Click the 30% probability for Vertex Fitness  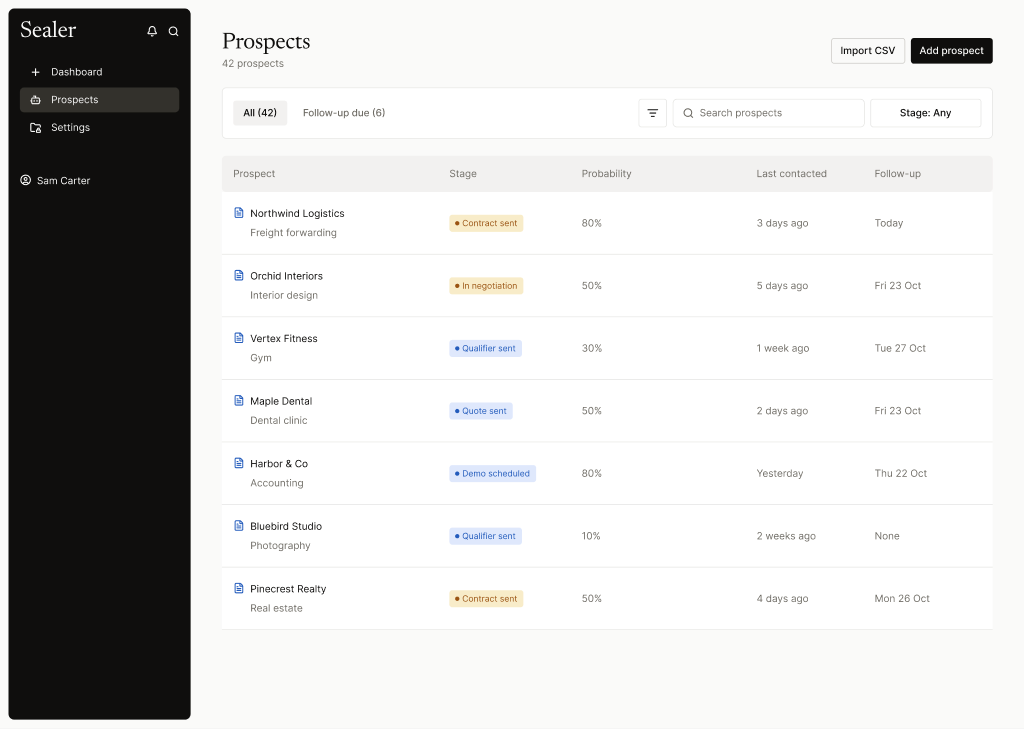(x=592, y=349)
